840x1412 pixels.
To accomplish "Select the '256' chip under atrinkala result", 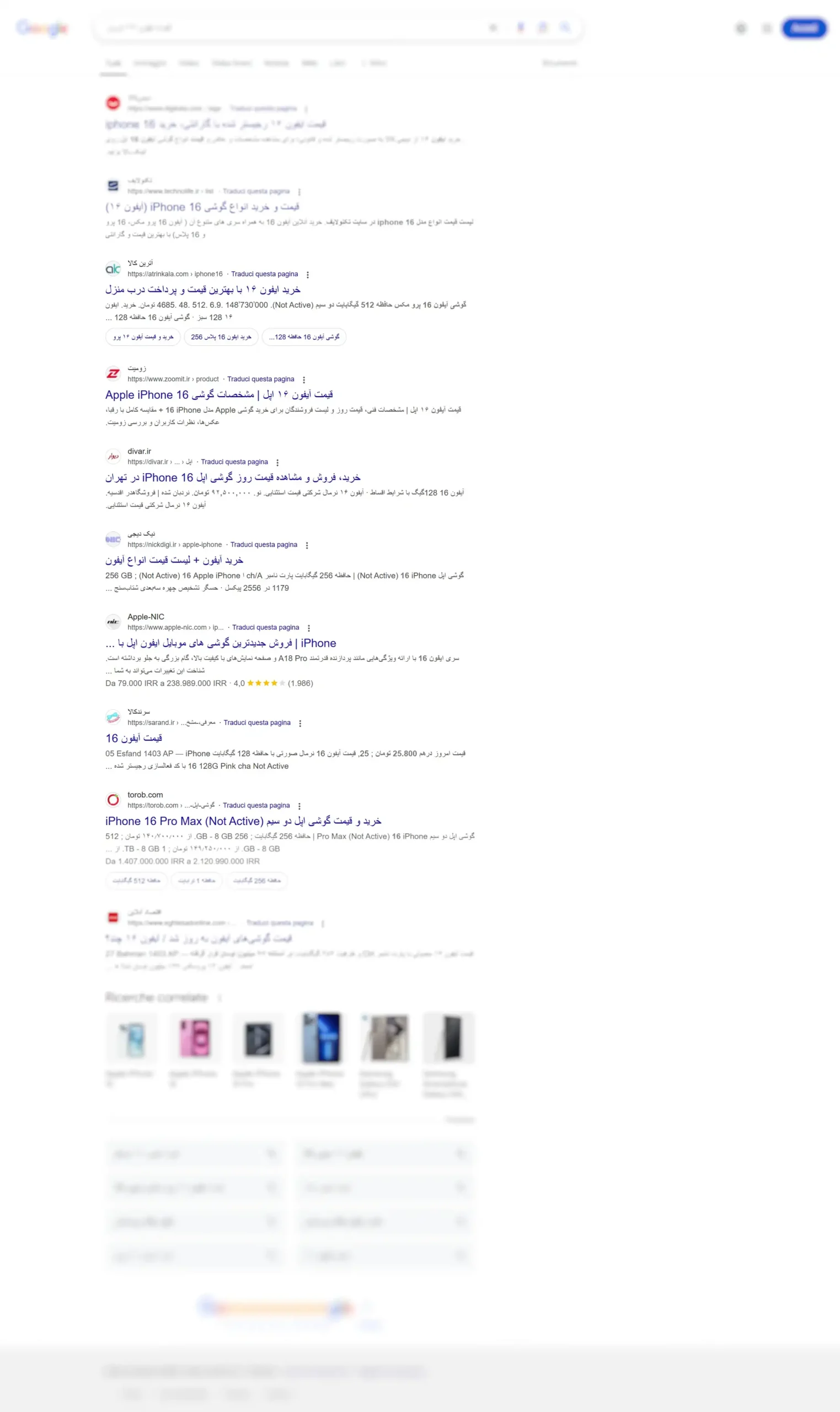I will 221,338.
